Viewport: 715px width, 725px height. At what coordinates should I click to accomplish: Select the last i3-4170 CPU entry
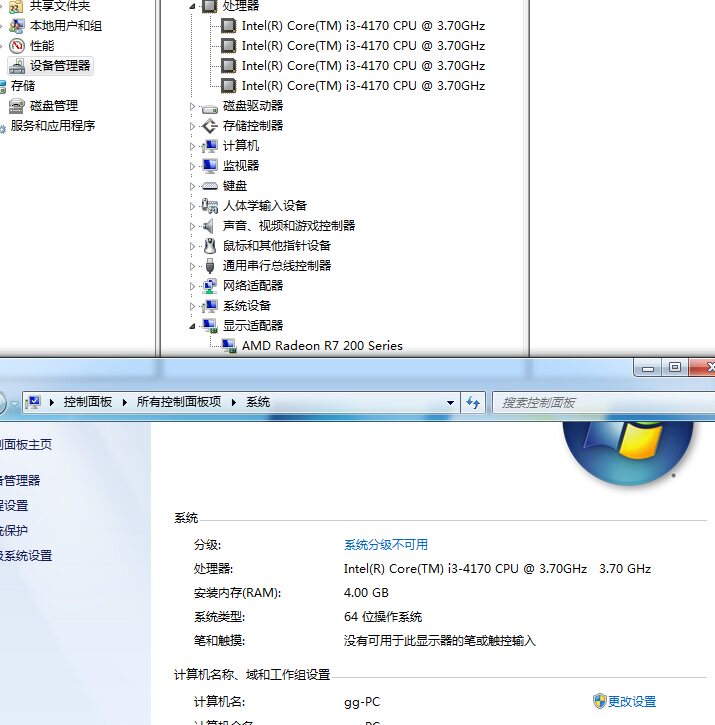click(363, 86)
